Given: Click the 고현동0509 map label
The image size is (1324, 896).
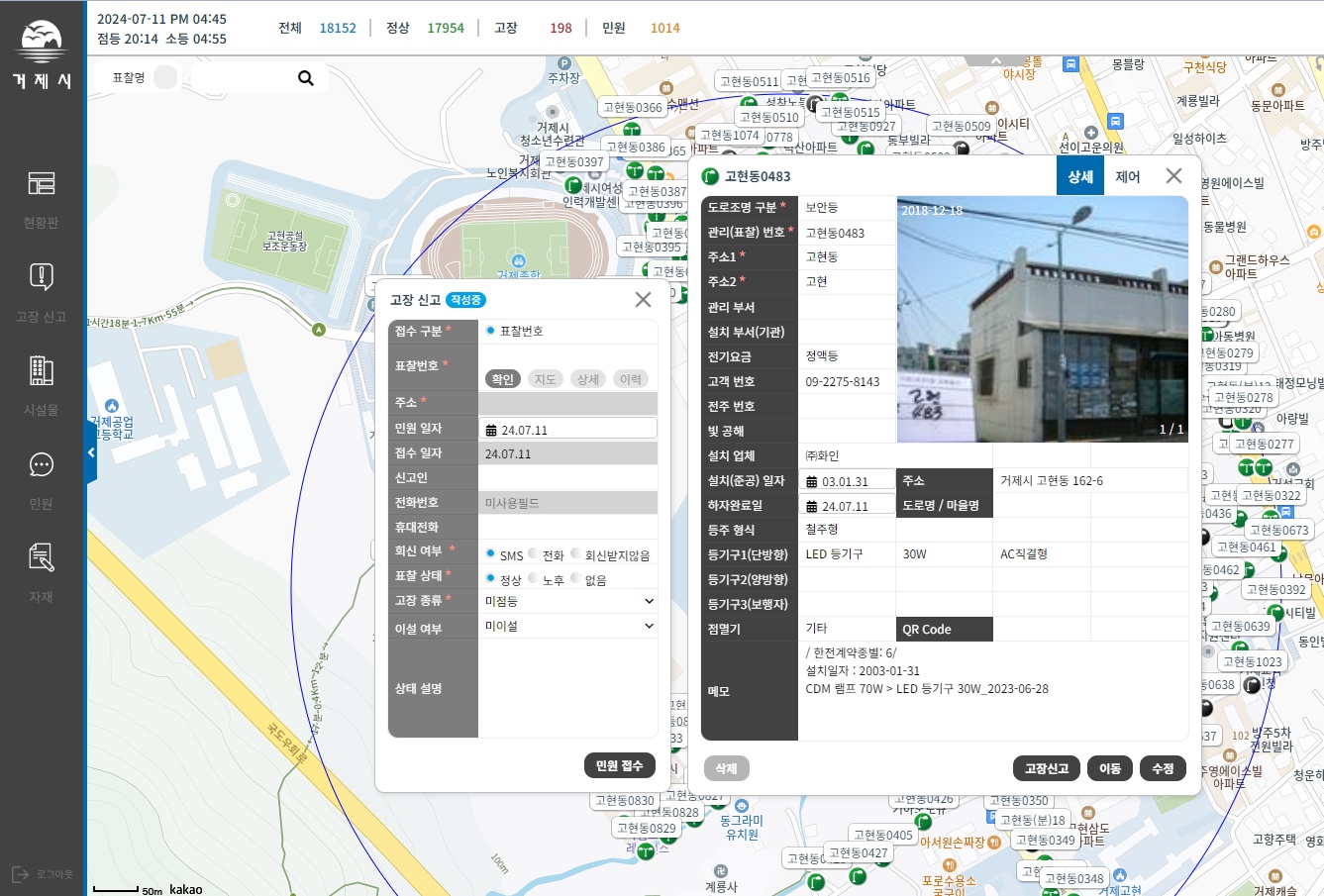Looking at the screenshot, I should [961, 127].
